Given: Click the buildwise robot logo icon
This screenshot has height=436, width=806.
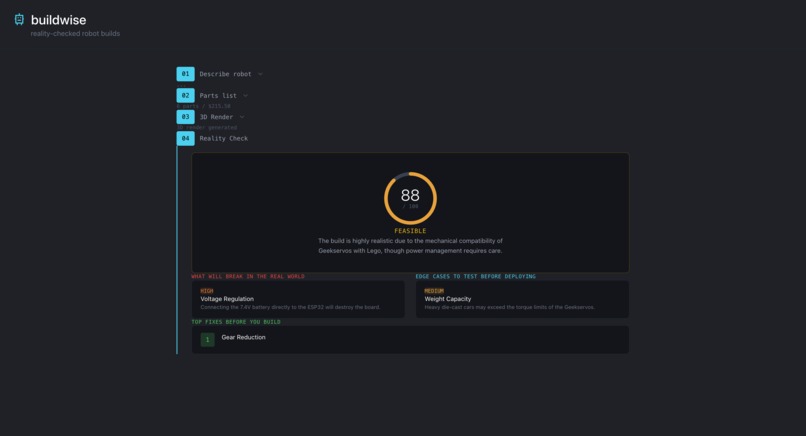Looking at the screenshot, I should point(19,20).
